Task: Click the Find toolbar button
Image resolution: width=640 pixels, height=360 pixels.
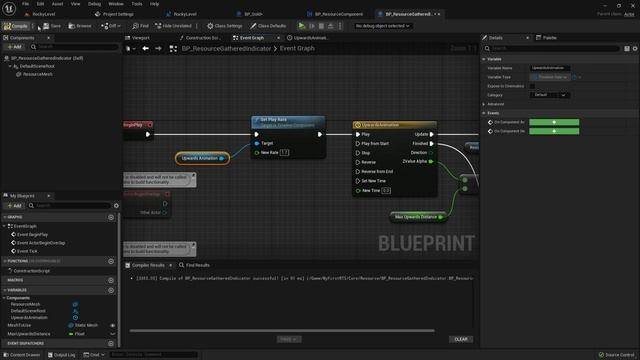Action: pyautogui.click(x=140, y=26)
